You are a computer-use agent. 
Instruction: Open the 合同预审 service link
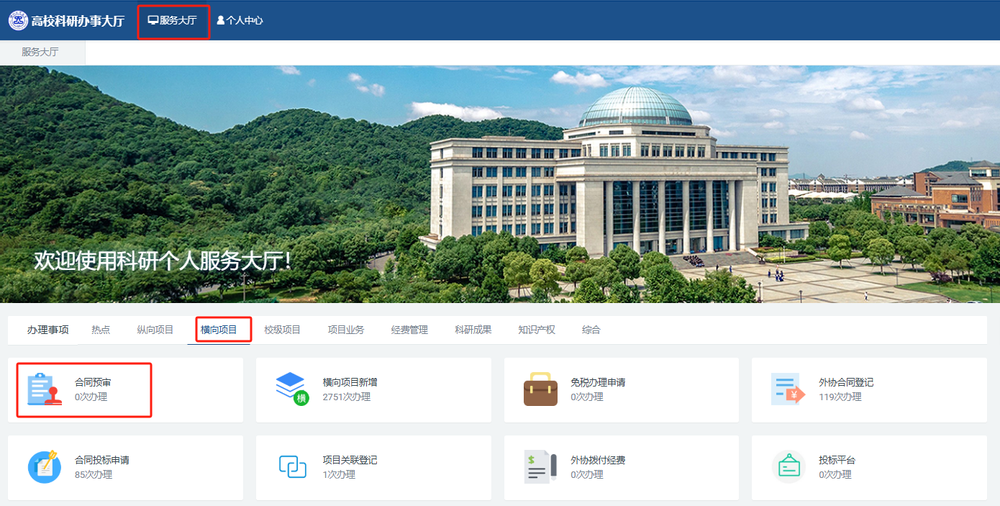point(93,383)
